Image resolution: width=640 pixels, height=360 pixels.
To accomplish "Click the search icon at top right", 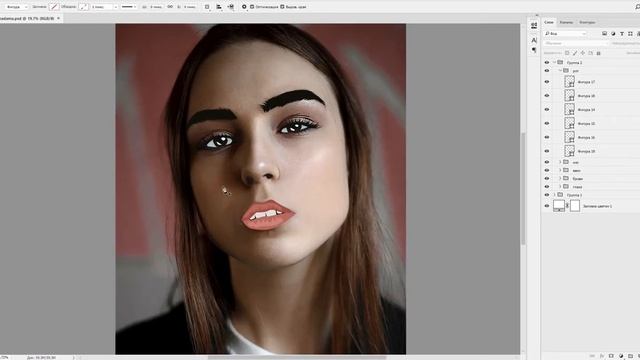I will tap(637, 7).
